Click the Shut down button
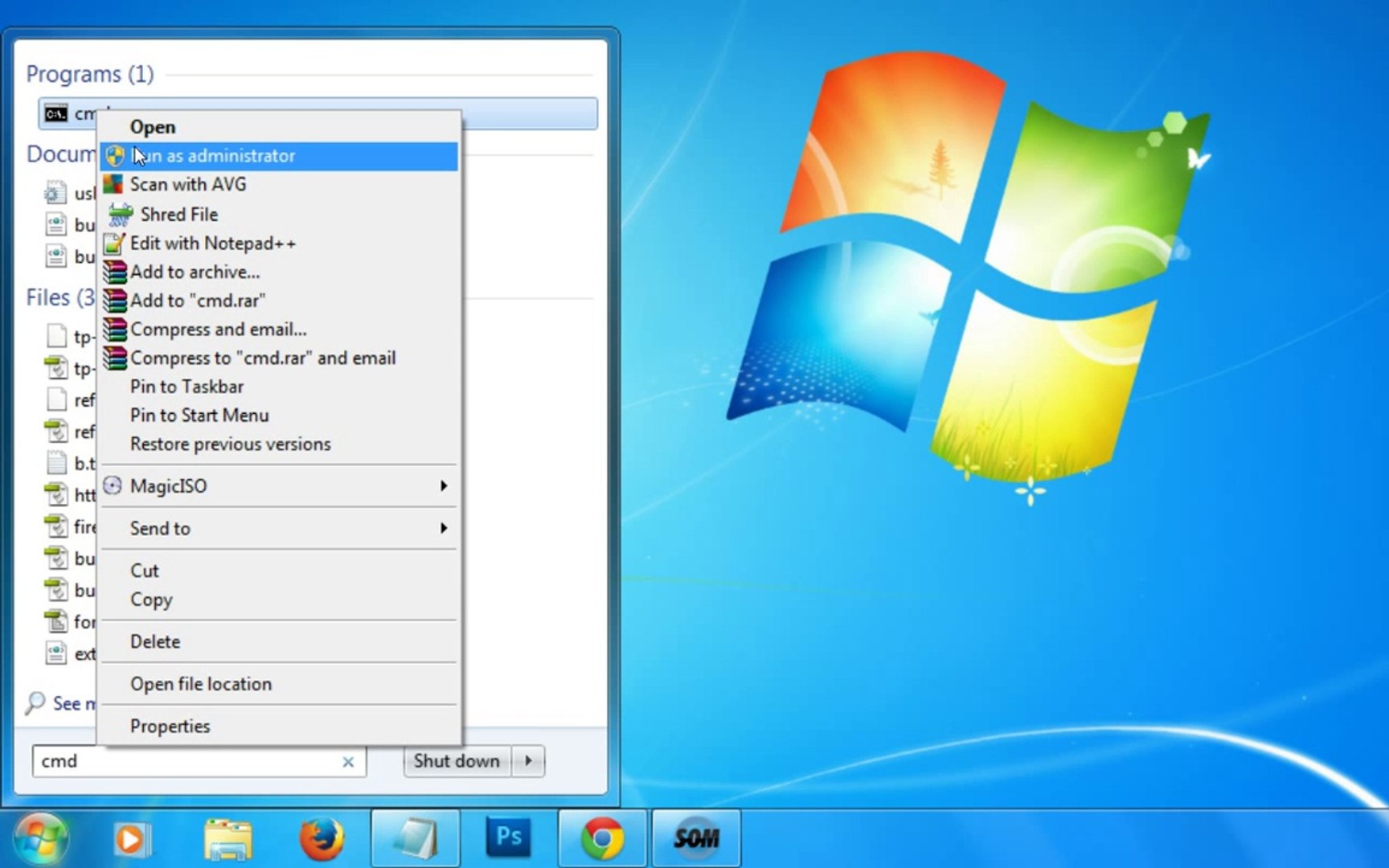 click(x=457, y=761)
